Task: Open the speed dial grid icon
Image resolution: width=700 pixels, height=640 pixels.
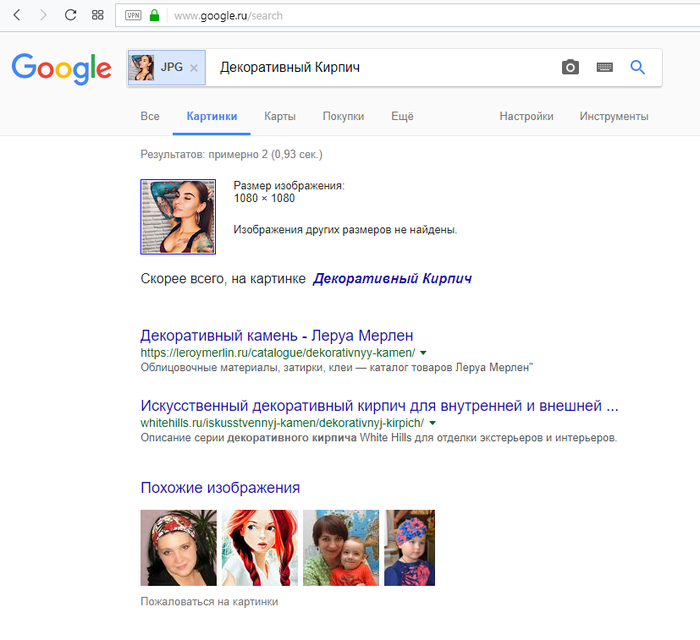Action: [x=98, y=15]
